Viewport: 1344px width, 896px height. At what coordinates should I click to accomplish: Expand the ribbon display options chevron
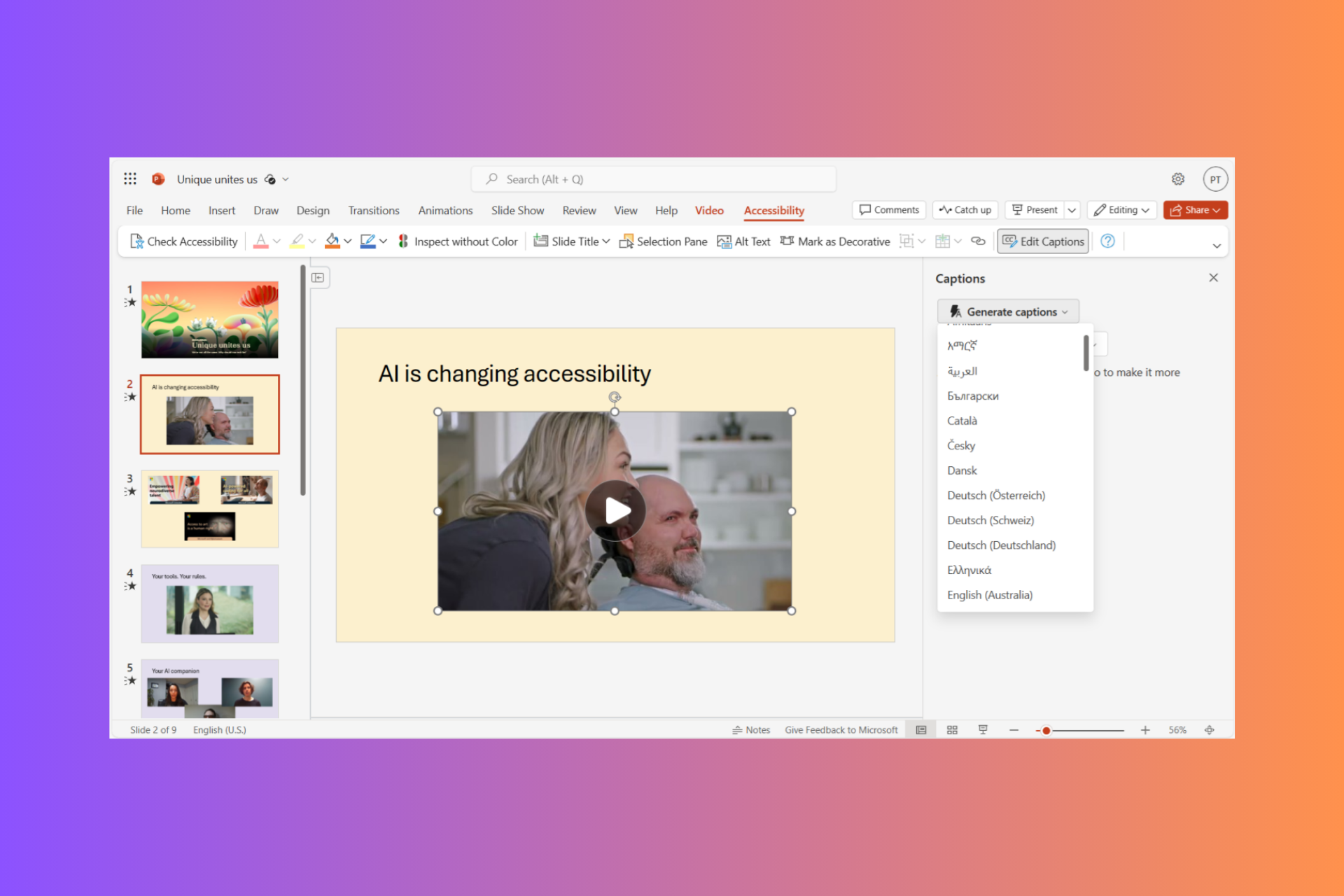(1217, 246)
